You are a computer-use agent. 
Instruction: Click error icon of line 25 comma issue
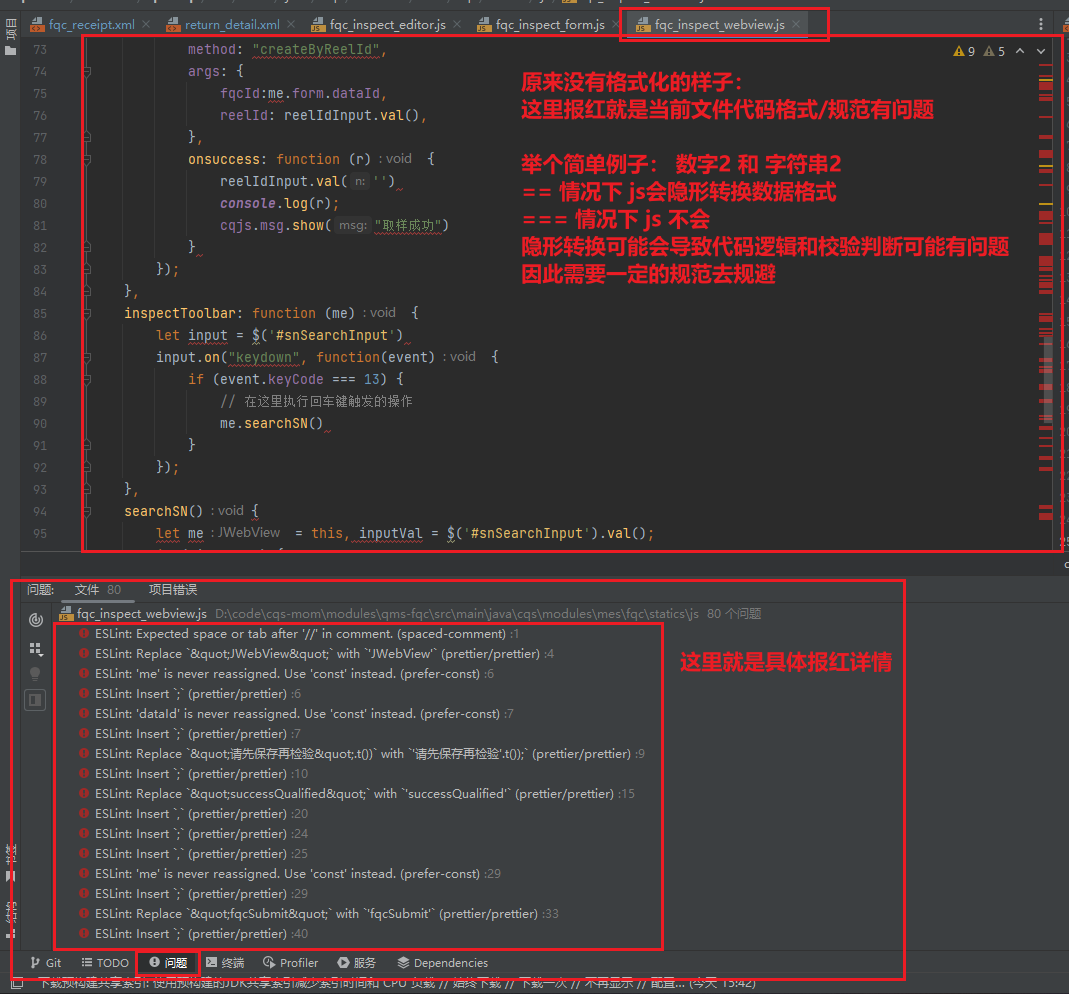pos(84,854)
